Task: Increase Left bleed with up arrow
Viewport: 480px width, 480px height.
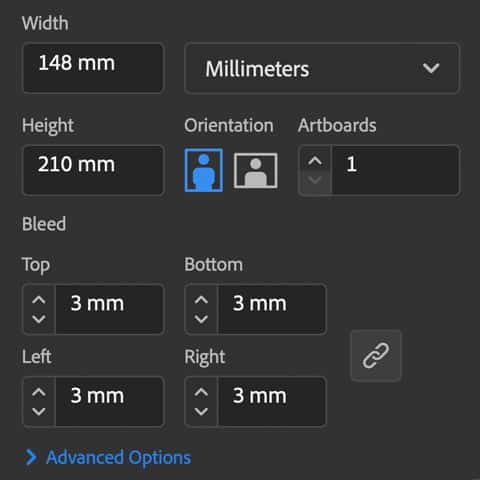Action: [x=39, y=392]
